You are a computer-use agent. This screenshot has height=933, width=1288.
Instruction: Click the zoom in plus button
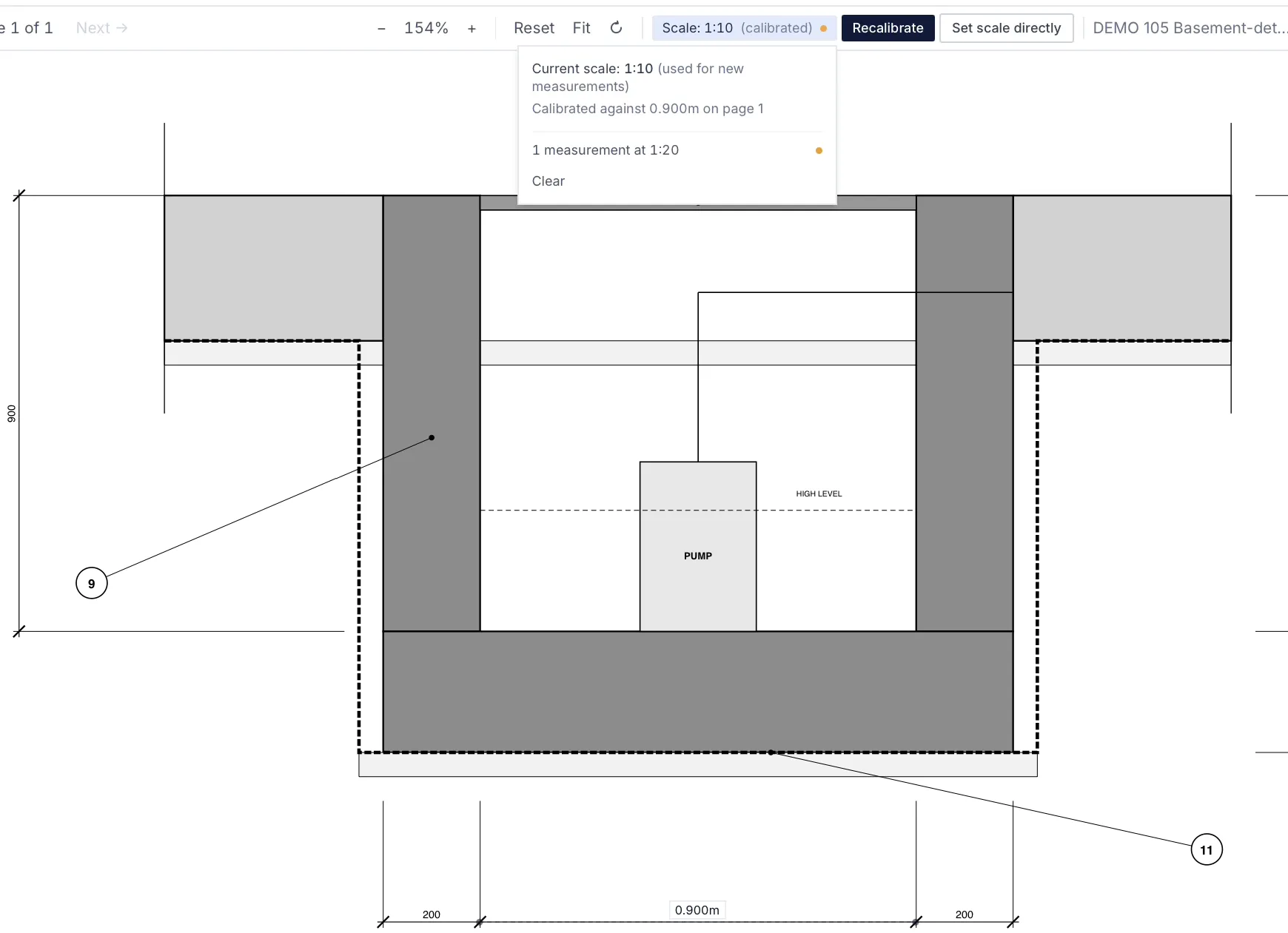click(472, 28)
